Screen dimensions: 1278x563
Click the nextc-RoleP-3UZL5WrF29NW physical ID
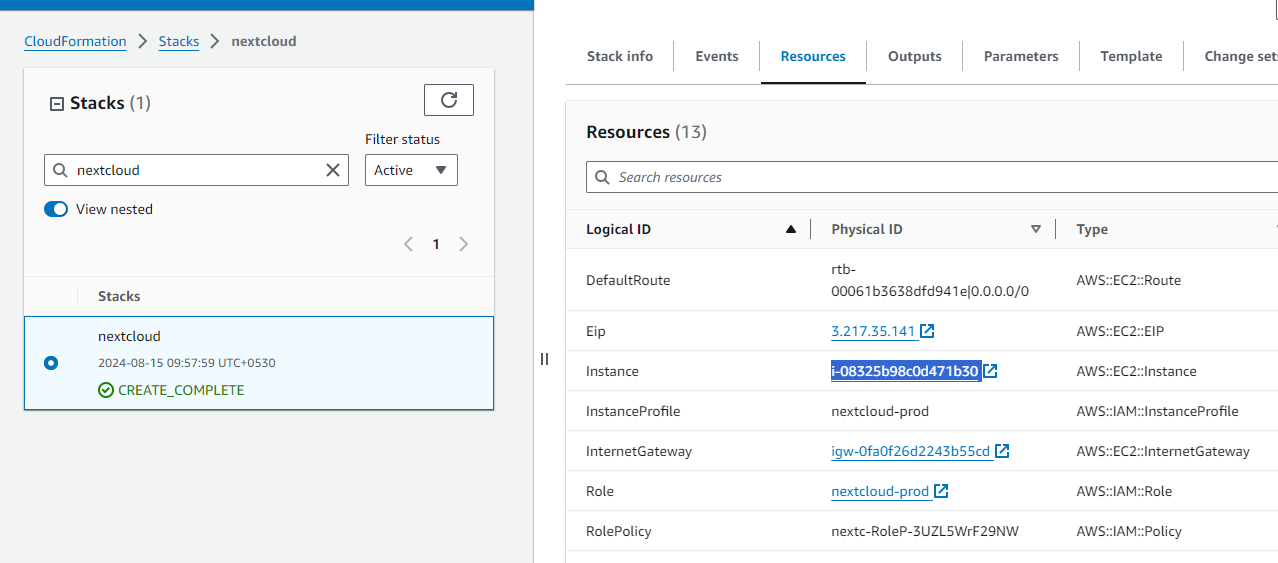[x=925, y=531]
